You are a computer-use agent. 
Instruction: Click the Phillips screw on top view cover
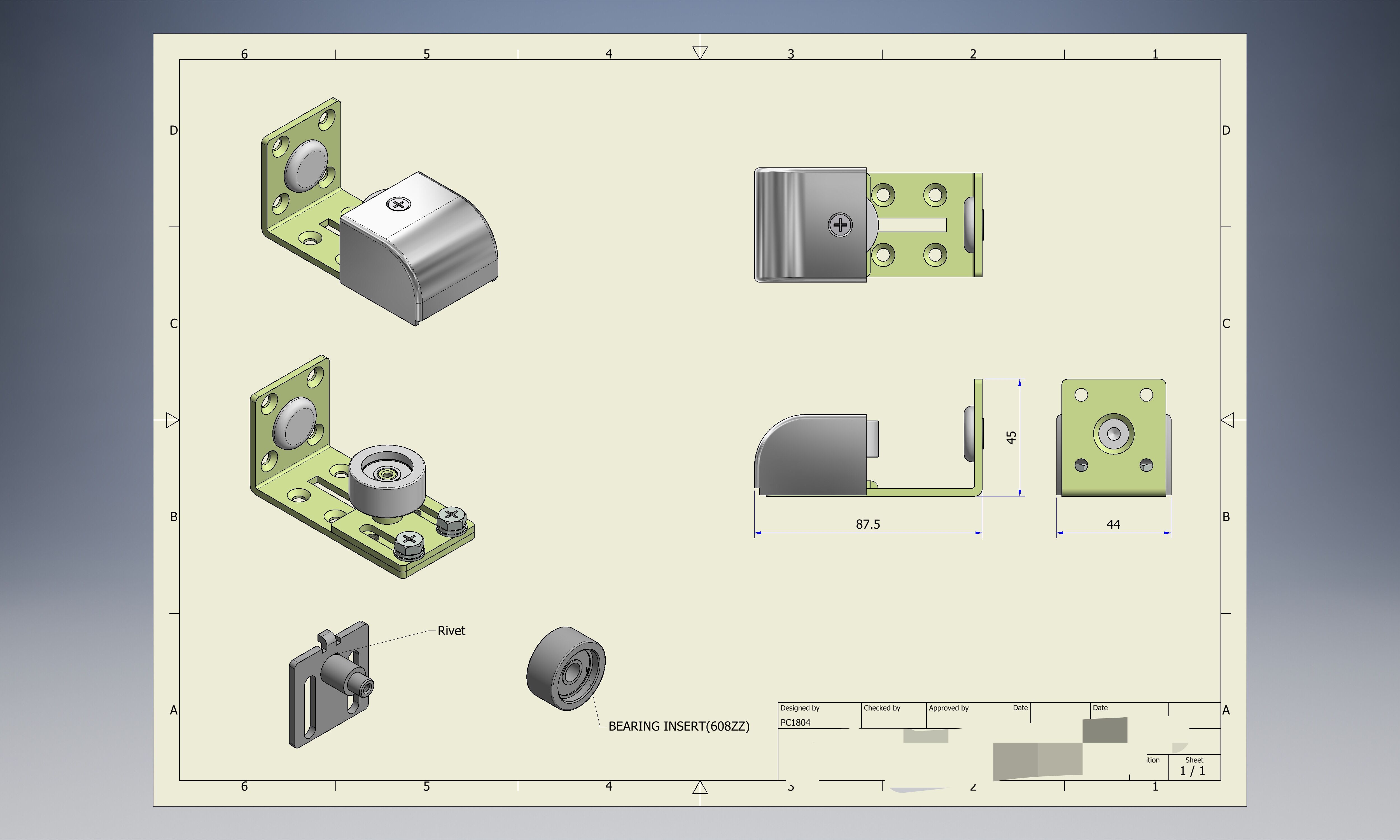840,225
